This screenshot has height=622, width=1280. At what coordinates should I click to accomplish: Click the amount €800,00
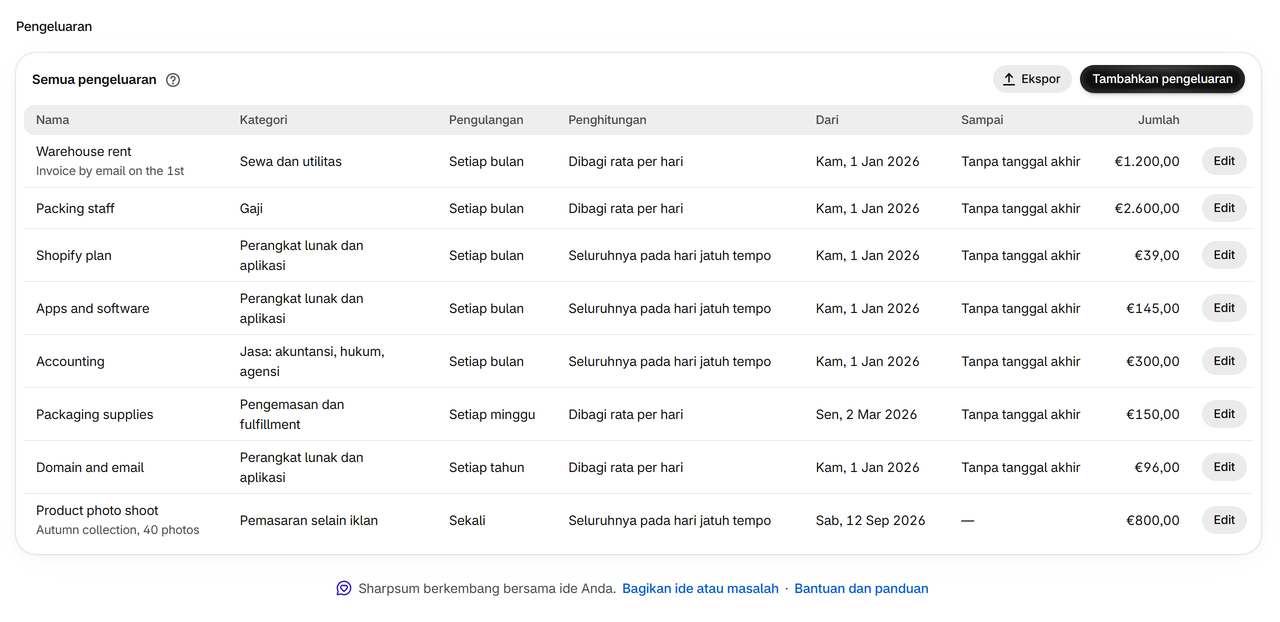tap(1153, 521)
